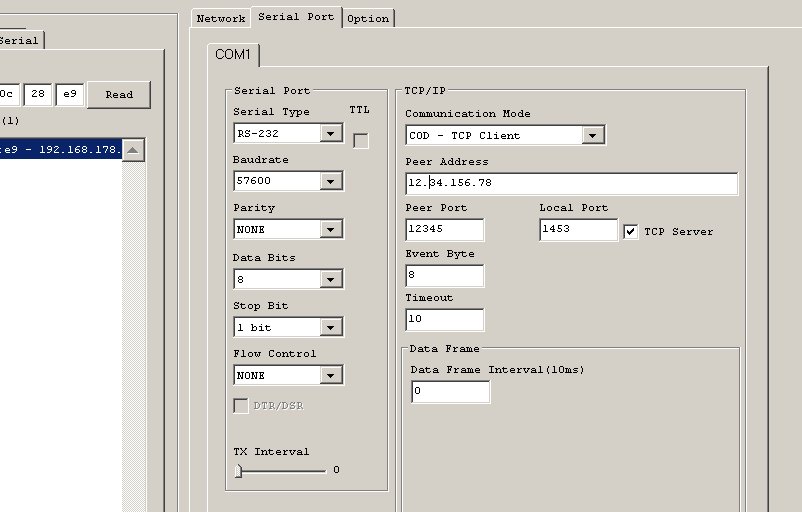This screenshot has width=802, height=512.
Task: Open the Serial Type dropdown
Action: [x=332, y=133]
